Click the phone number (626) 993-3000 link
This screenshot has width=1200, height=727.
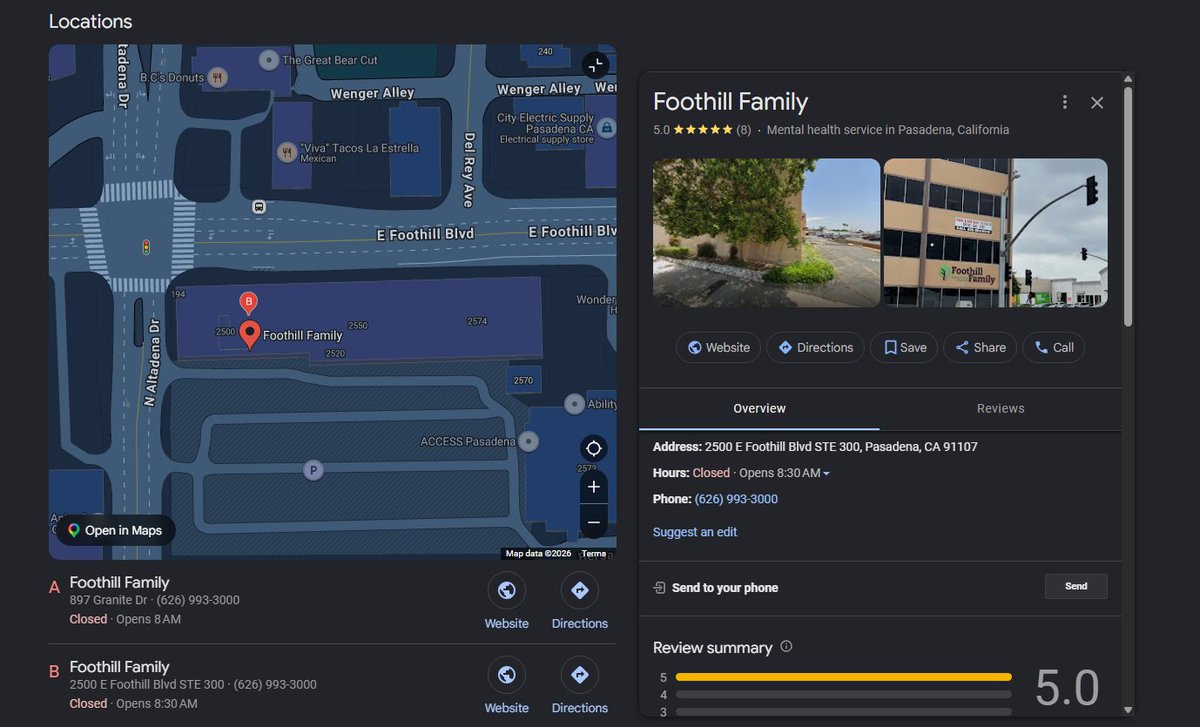tap(736, 499)
